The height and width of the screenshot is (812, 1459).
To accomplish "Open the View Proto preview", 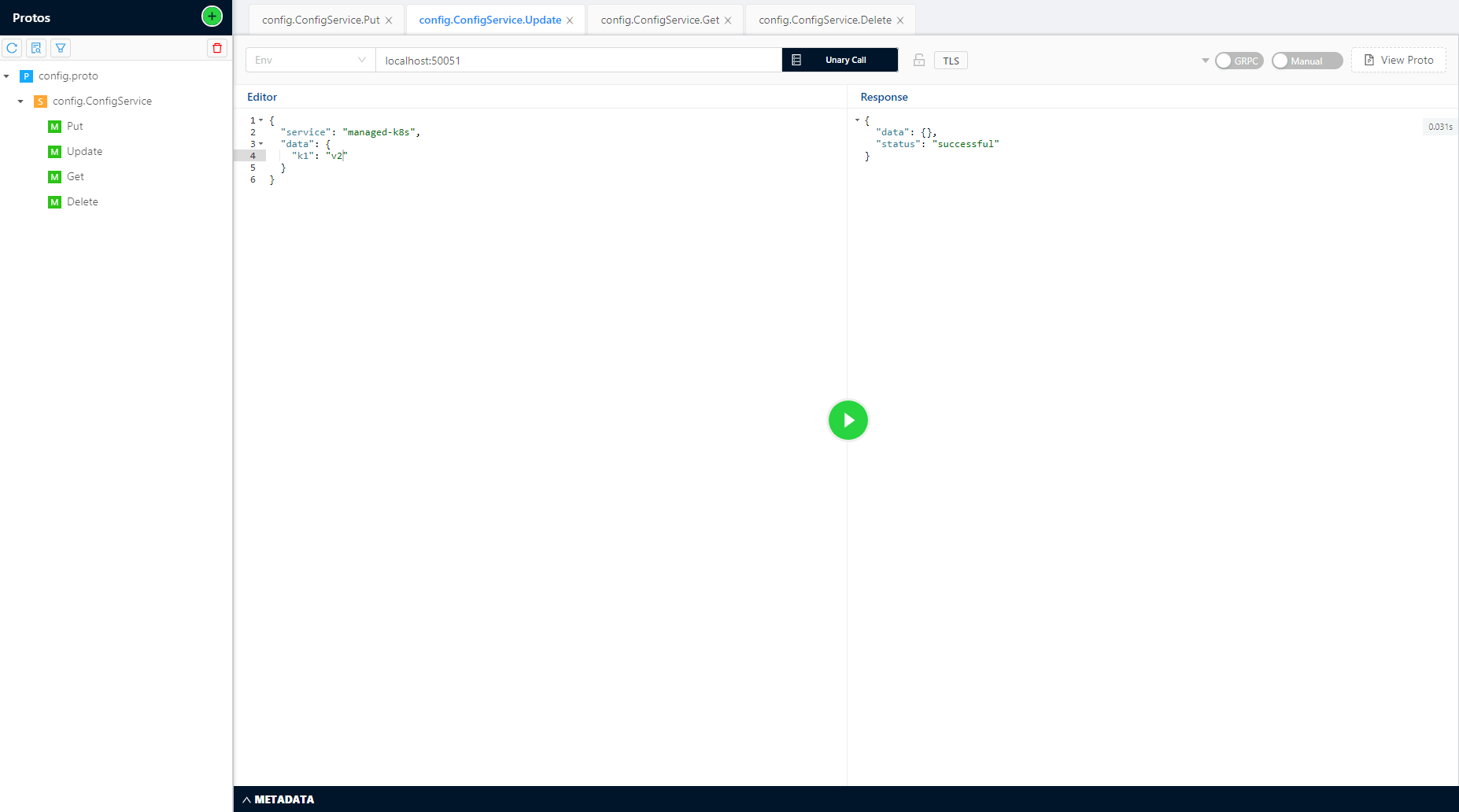I will 1399,60.
